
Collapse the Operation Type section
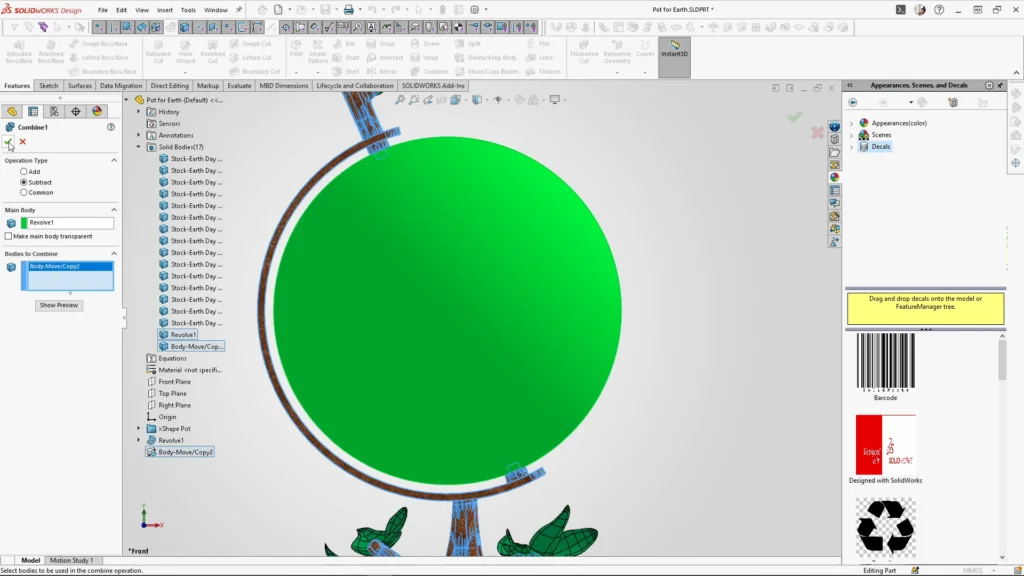click(114, 160)
